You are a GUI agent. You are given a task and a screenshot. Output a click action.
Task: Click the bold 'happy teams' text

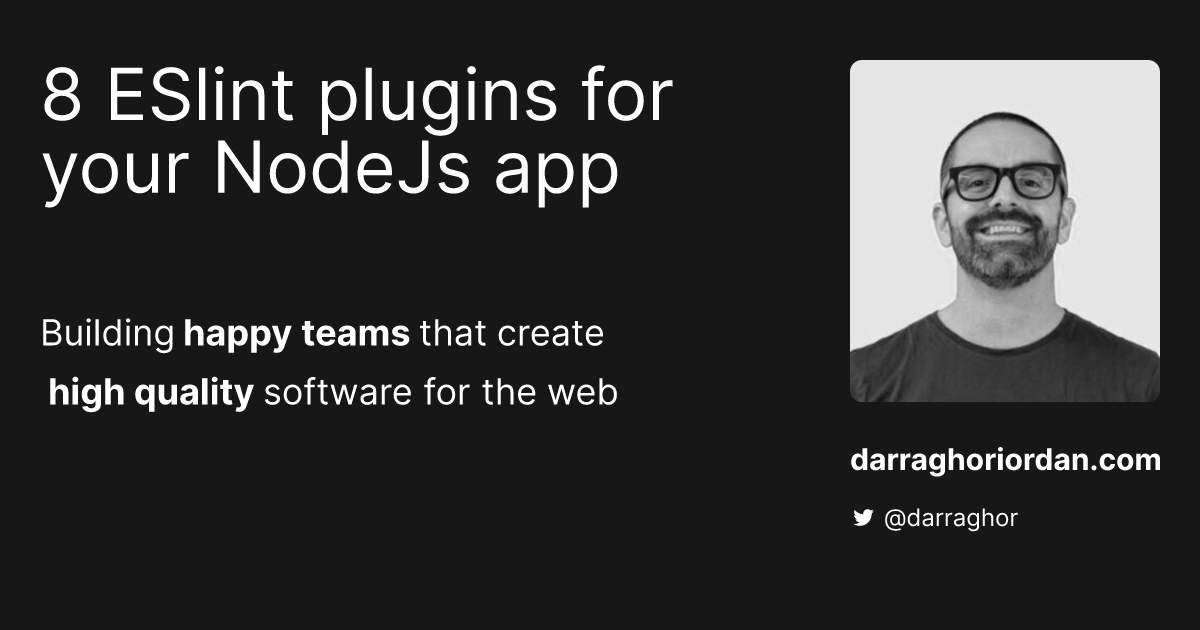coord(295,333)
